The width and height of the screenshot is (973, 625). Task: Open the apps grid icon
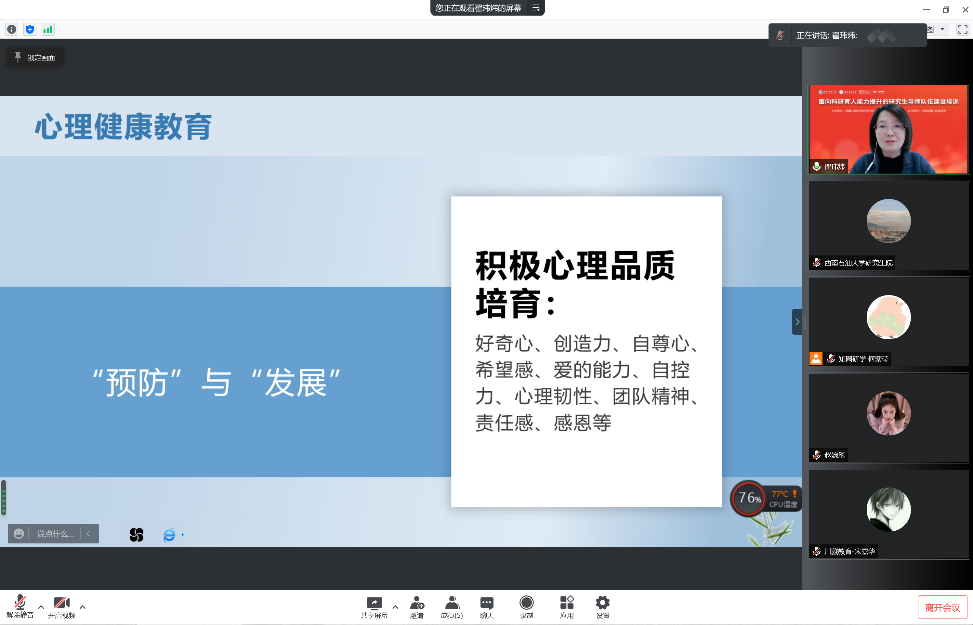tap(566, 603)
